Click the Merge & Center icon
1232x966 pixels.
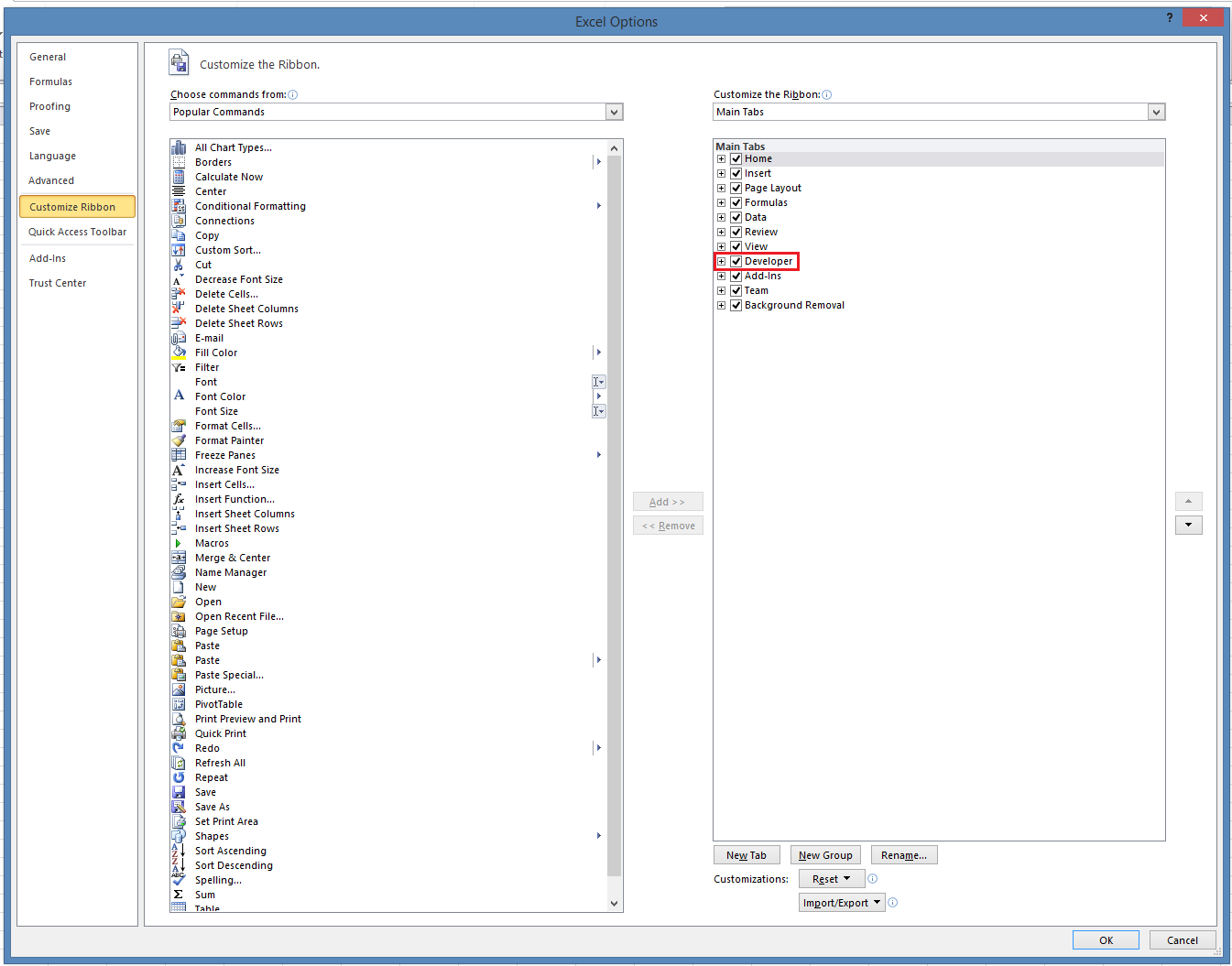[x=179, y=558]
